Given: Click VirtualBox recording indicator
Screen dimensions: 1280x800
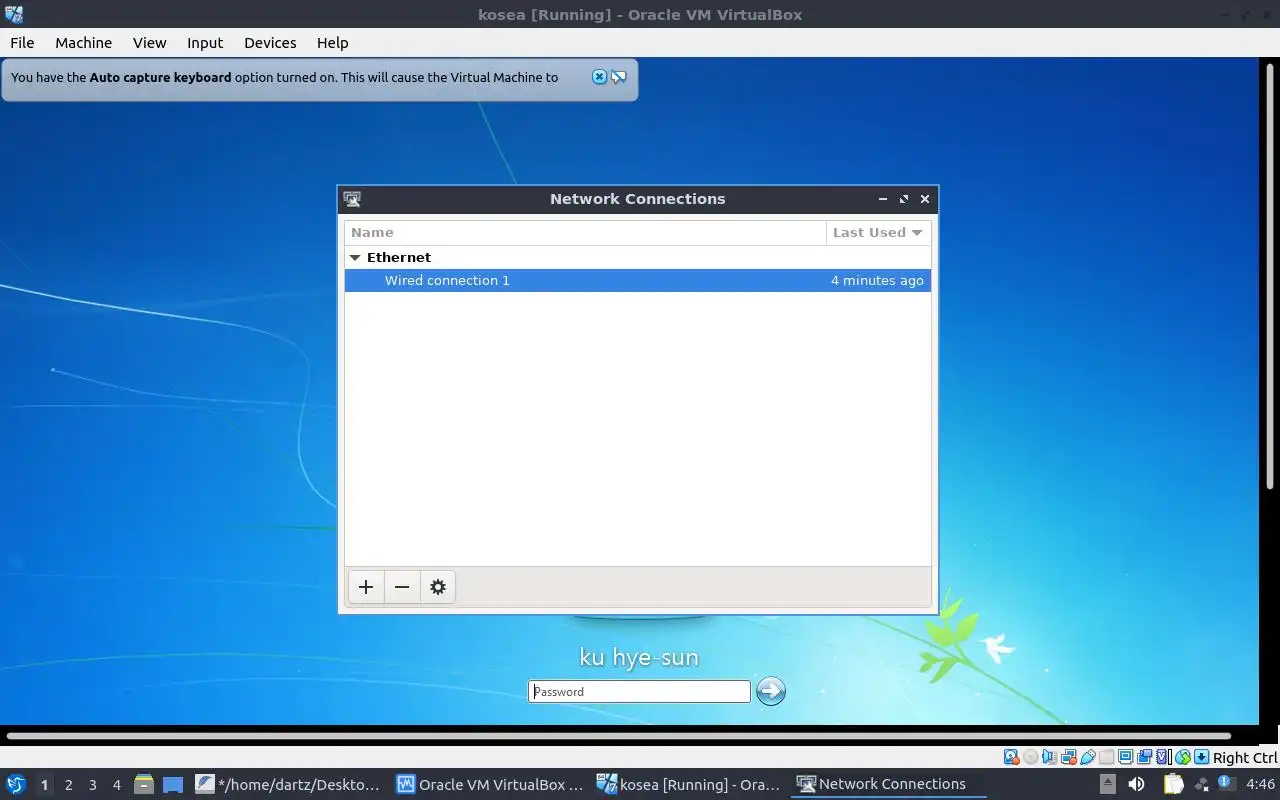Looking at the screenshot, I should click(1145, 757).
